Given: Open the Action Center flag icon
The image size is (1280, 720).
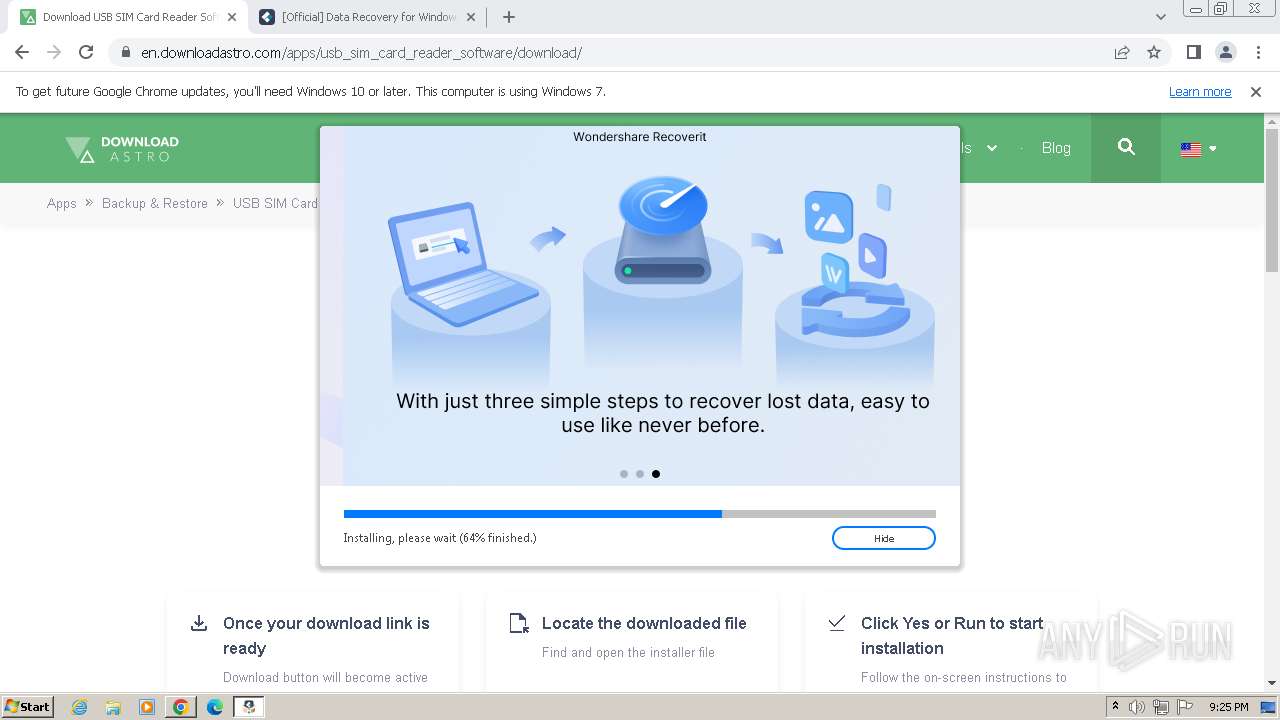Looking at the screenshot, I should pyautogui.click(x=1183, y=707).
